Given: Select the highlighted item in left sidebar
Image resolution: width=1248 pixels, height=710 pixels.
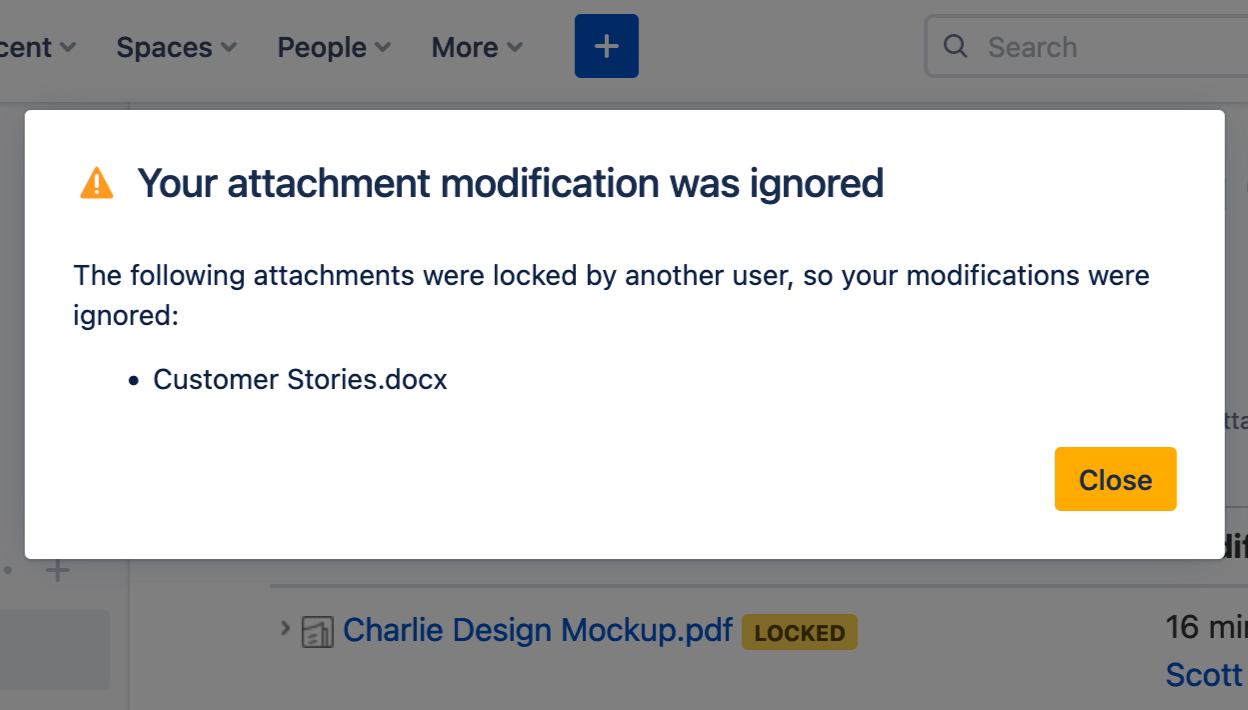Looking at the screenshot, I should click(54, 650).
